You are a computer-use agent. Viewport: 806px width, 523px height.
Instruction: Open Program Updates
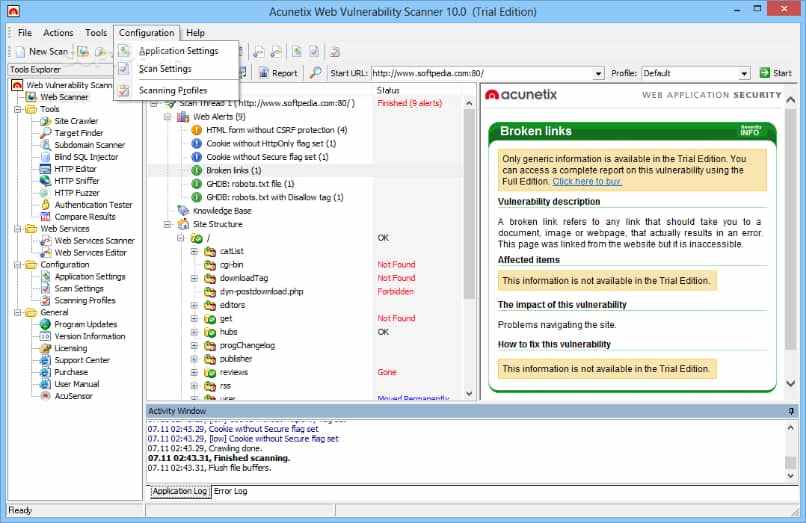pyautogui.click(x=85, y=324)
